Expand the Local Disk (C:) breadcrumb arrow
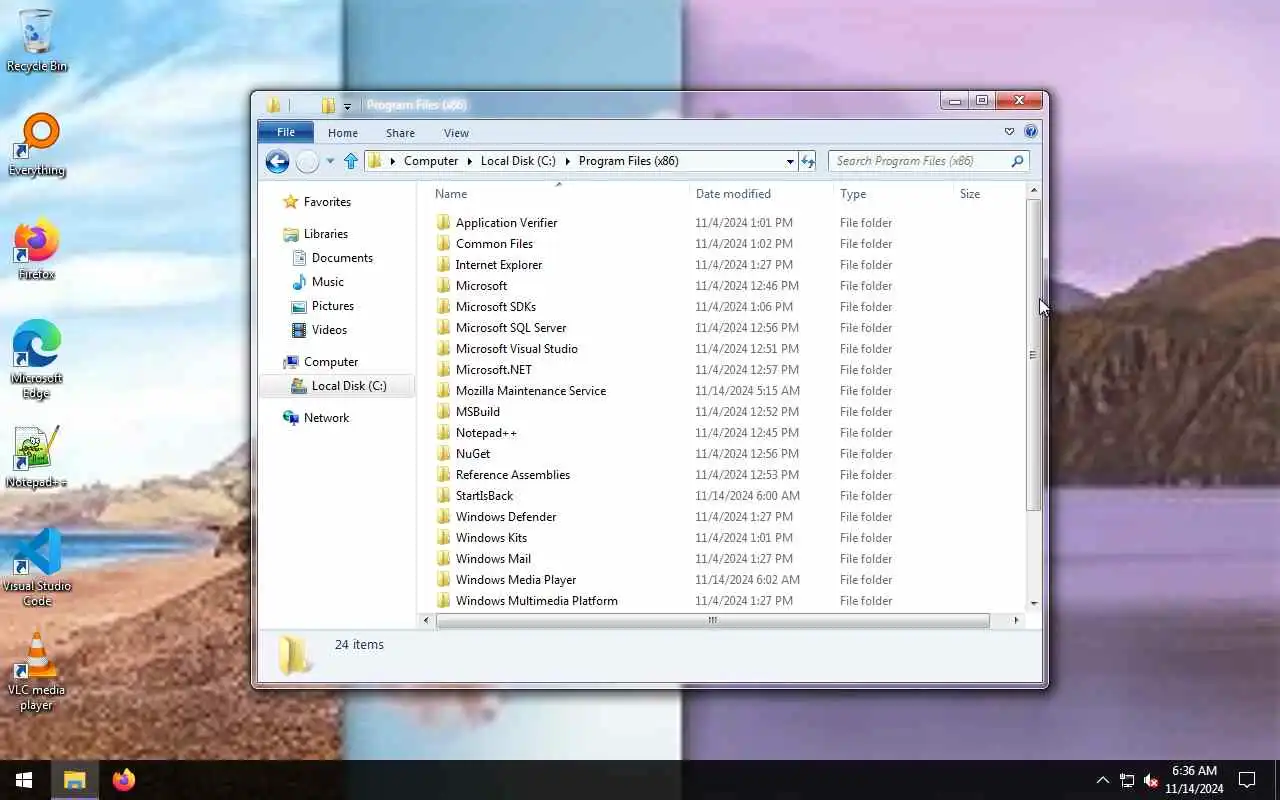The width and height of the screenshot is (1280, 800). point(567,161)
